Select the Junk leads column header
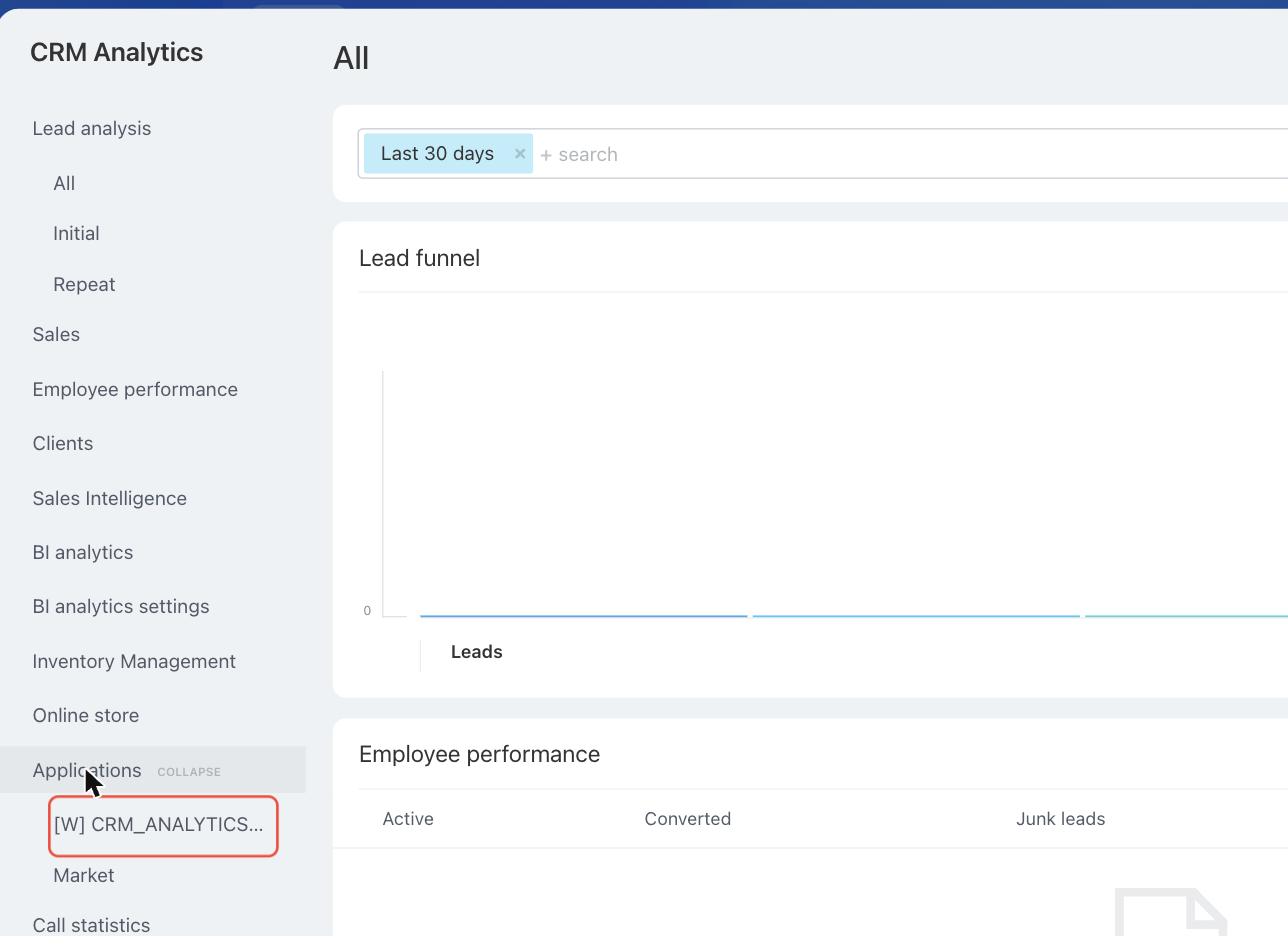The height and width of the screenshot is (936, 1288). click(1061, 819)
